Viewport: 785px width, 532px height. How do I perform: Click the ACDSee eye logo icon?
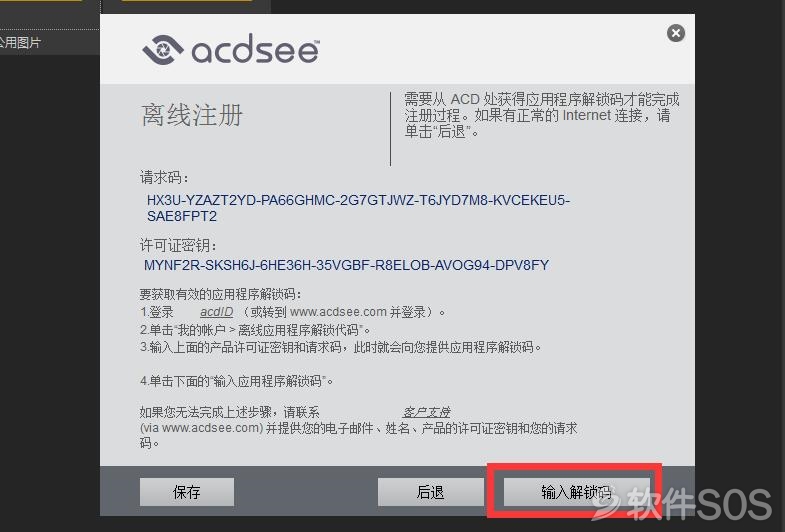coord(162,50)
